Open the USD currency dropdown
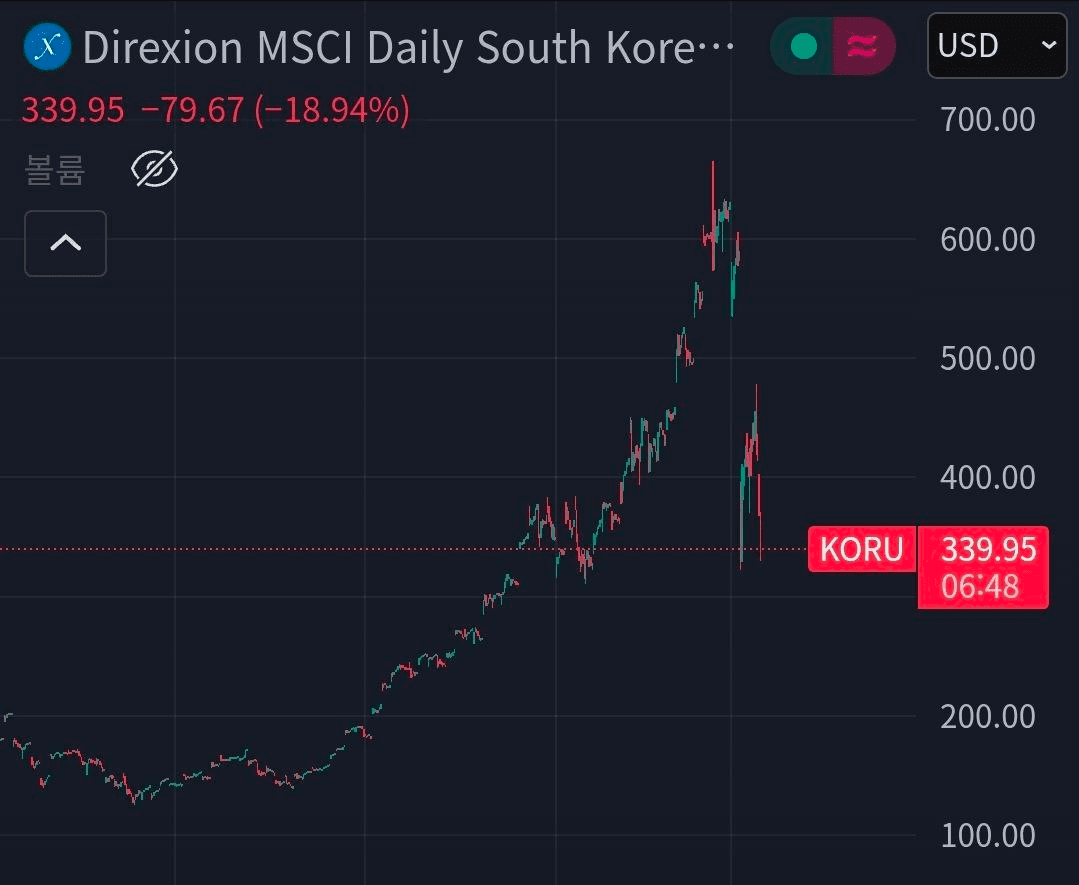Viewport: 1079px width, 885px height. click(x=996, y=46)
